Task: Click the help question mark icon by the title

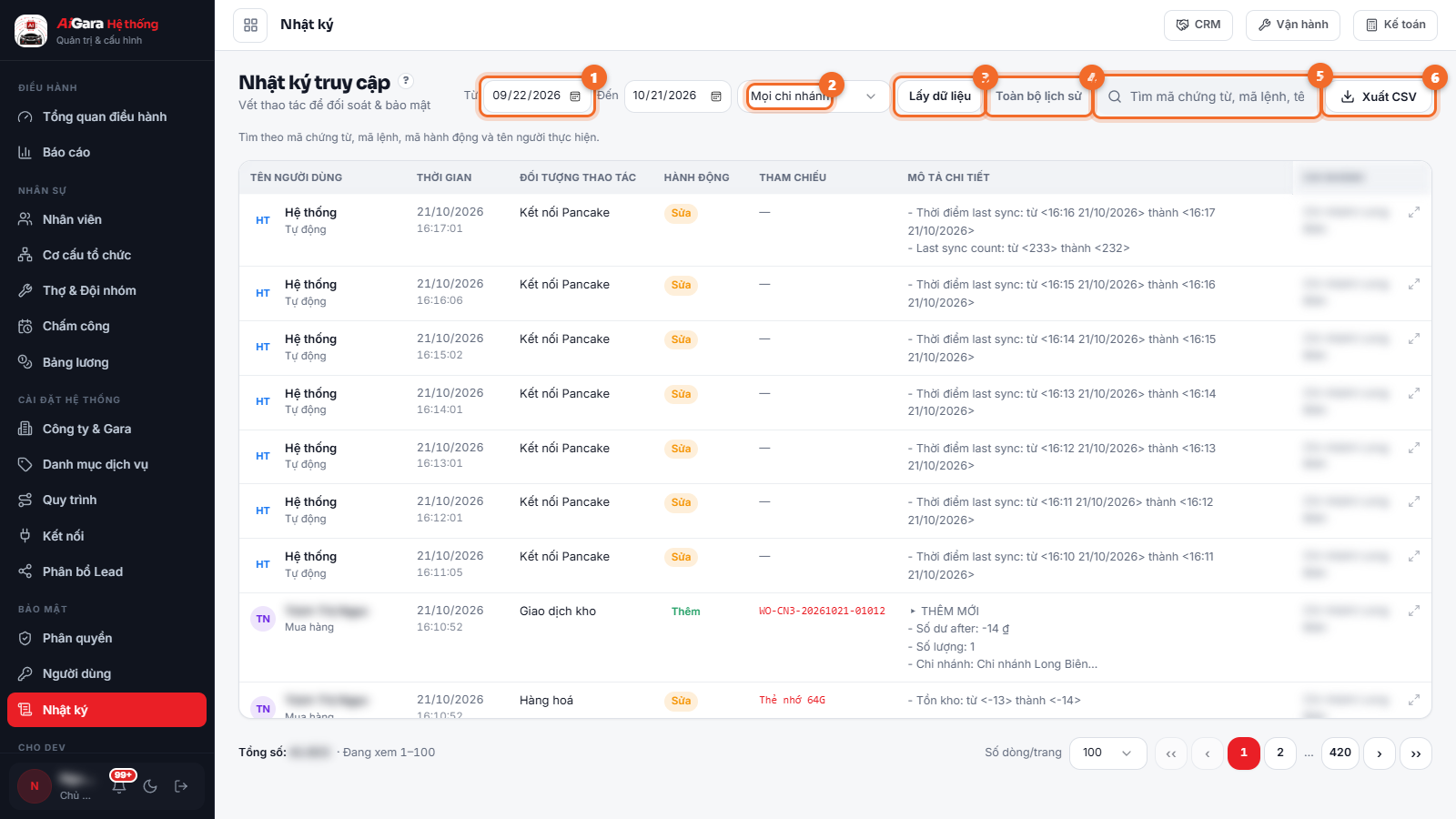Action: point(406,80)
